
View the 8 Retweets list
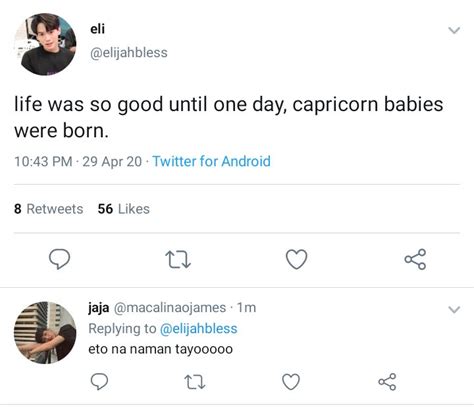tap(49, 209)
